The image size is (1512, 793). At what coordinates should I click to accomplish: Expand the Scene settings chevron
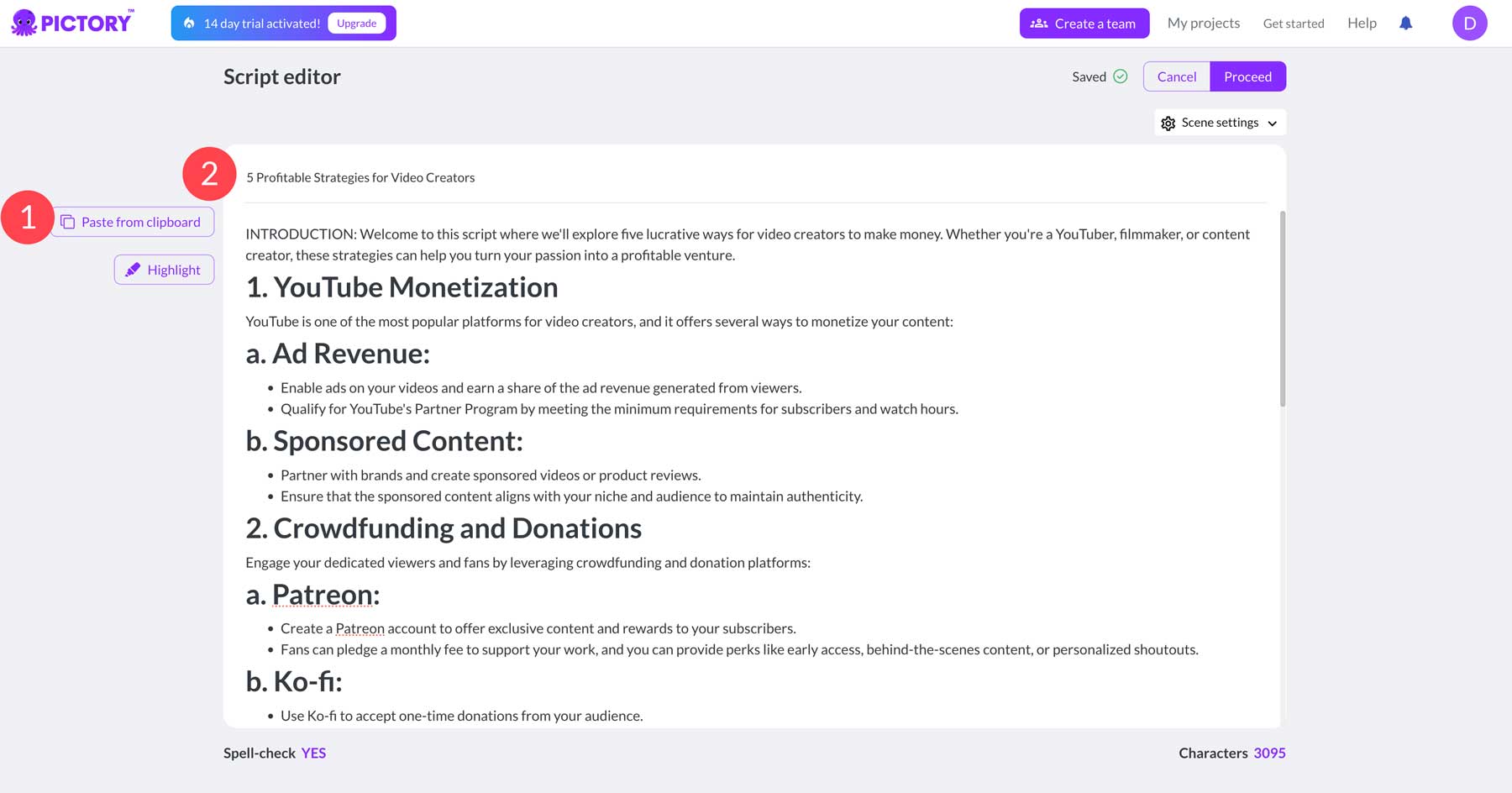click(1273, 123)
